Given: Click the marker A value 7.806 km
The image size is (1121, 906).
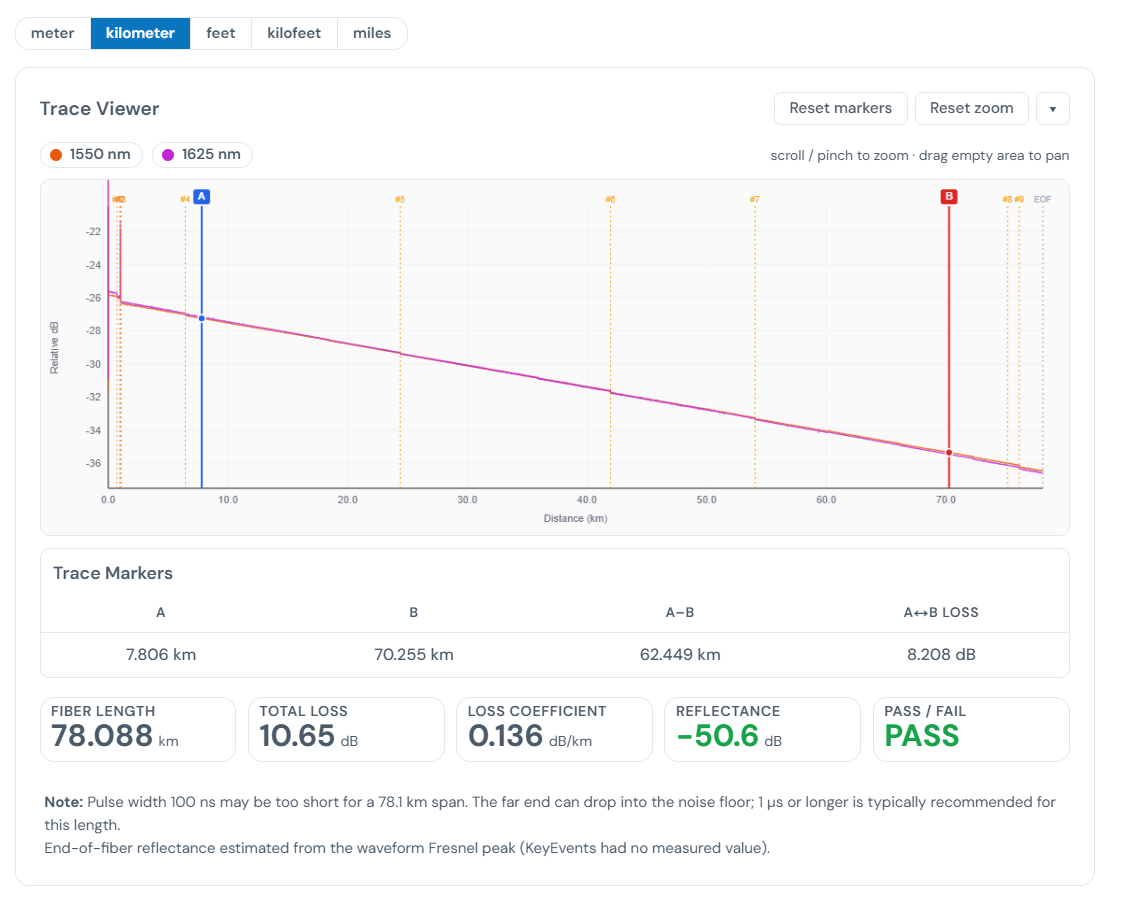Looking at the screenshot, I should click(161, 654).
